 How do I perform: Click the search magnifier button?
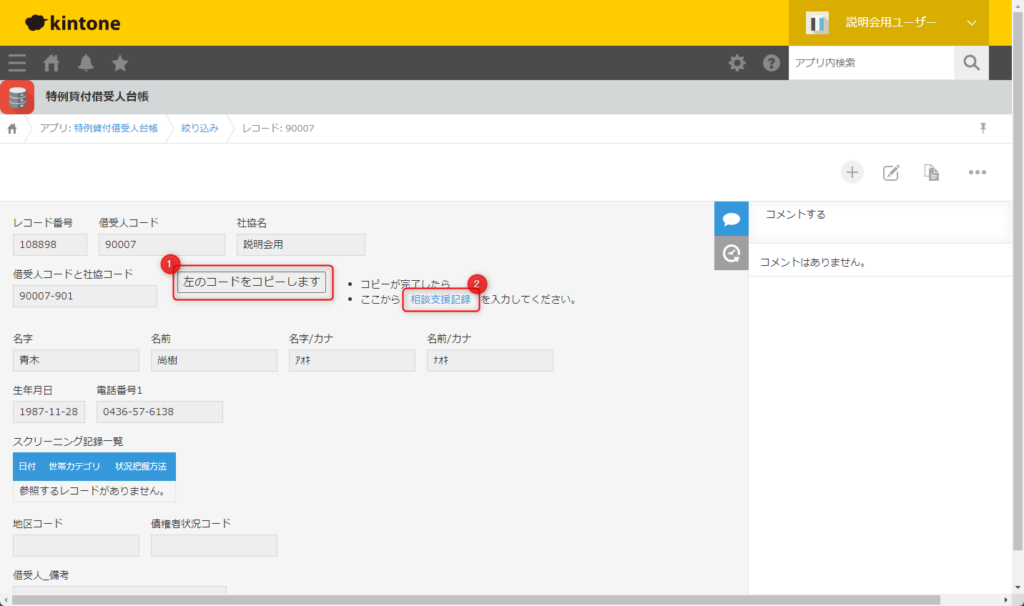point(971,63)
